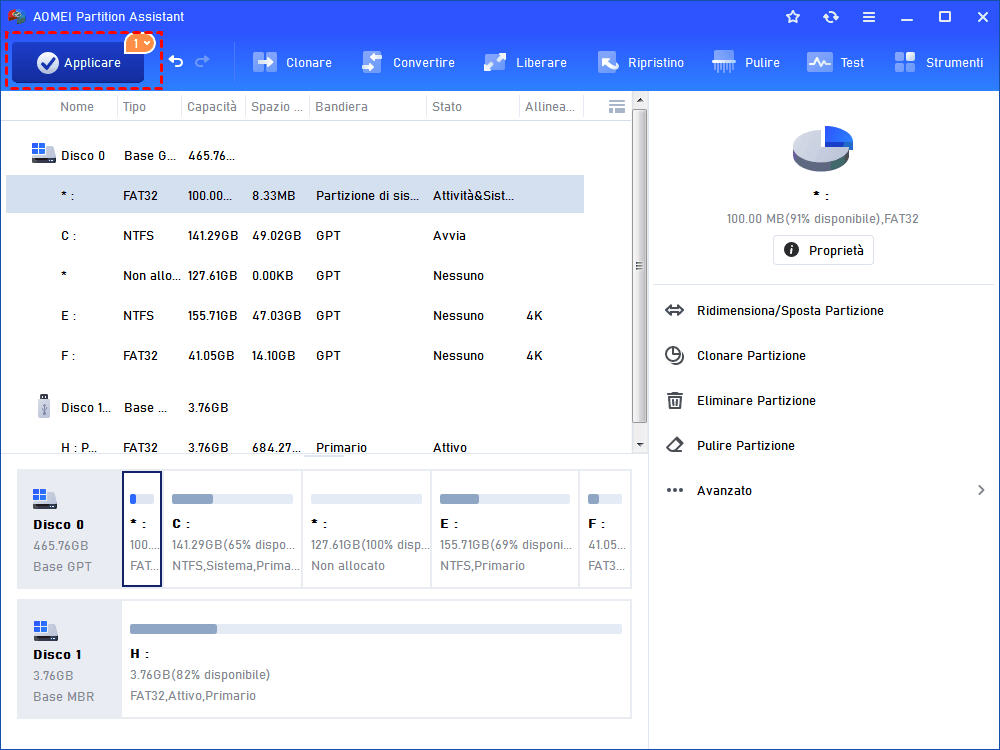1000x750 pixels.
Task: Select the H: partition block in disk map
Action: pyautogui.click(x=376, y=659)
